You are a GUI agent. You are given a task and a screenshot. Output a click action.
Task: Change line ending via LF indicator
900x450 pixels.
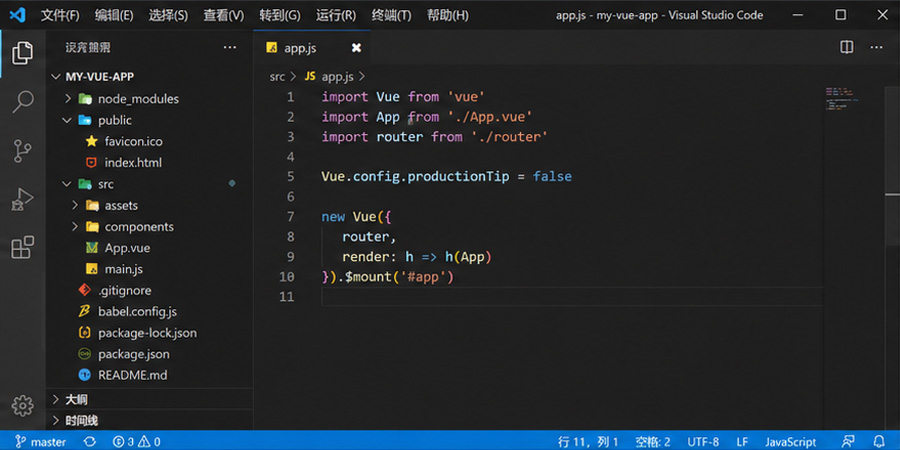tap(742, 441)
